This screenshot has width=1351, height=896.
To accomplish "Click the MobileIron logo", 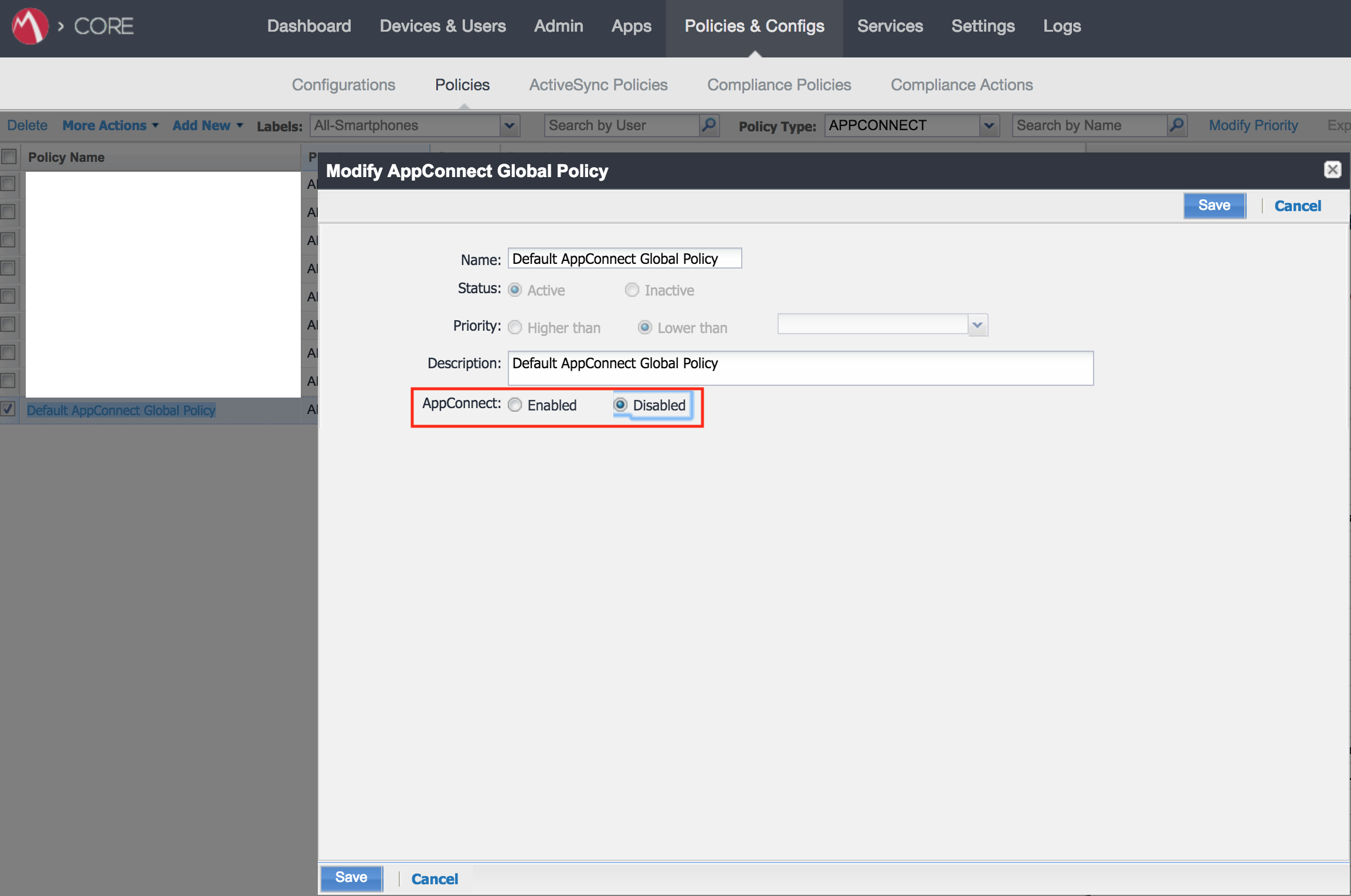I will coord(29,26).
